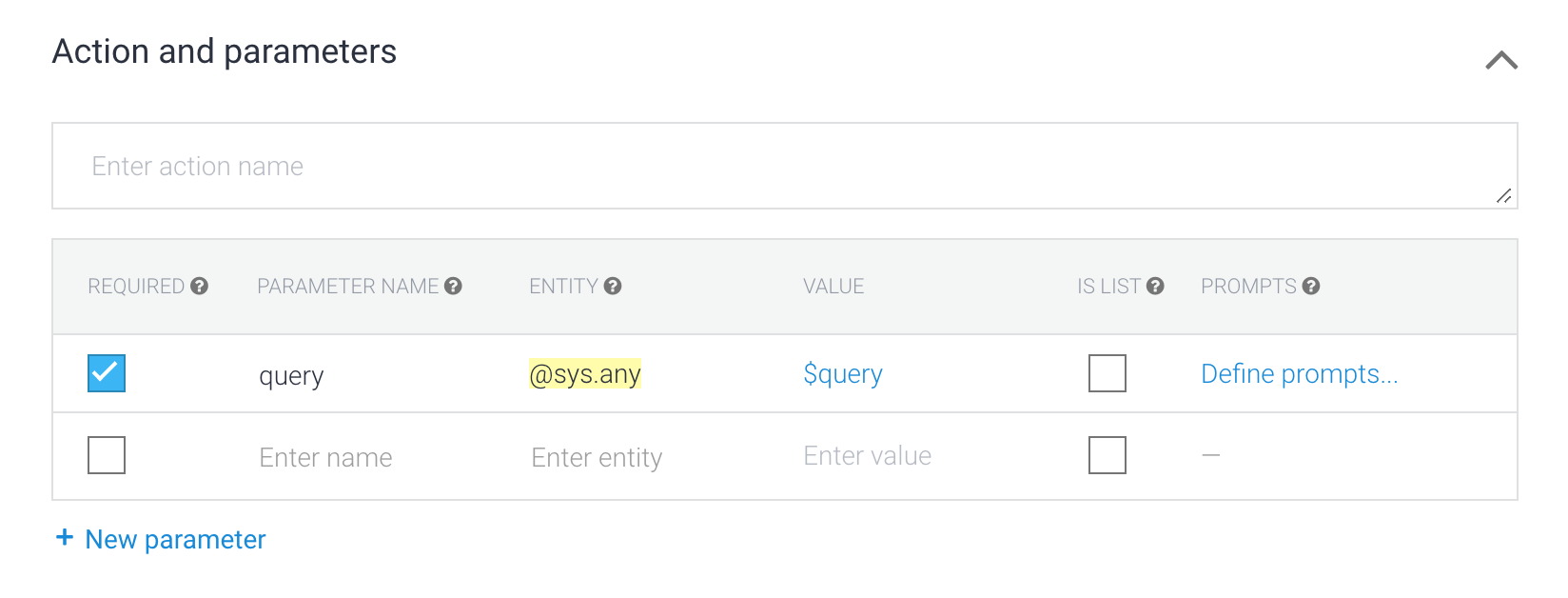This screenshot has width=1568, height=598.
Task: Uncheck the Required box for query parameter
Action: [x=107, y=373]
